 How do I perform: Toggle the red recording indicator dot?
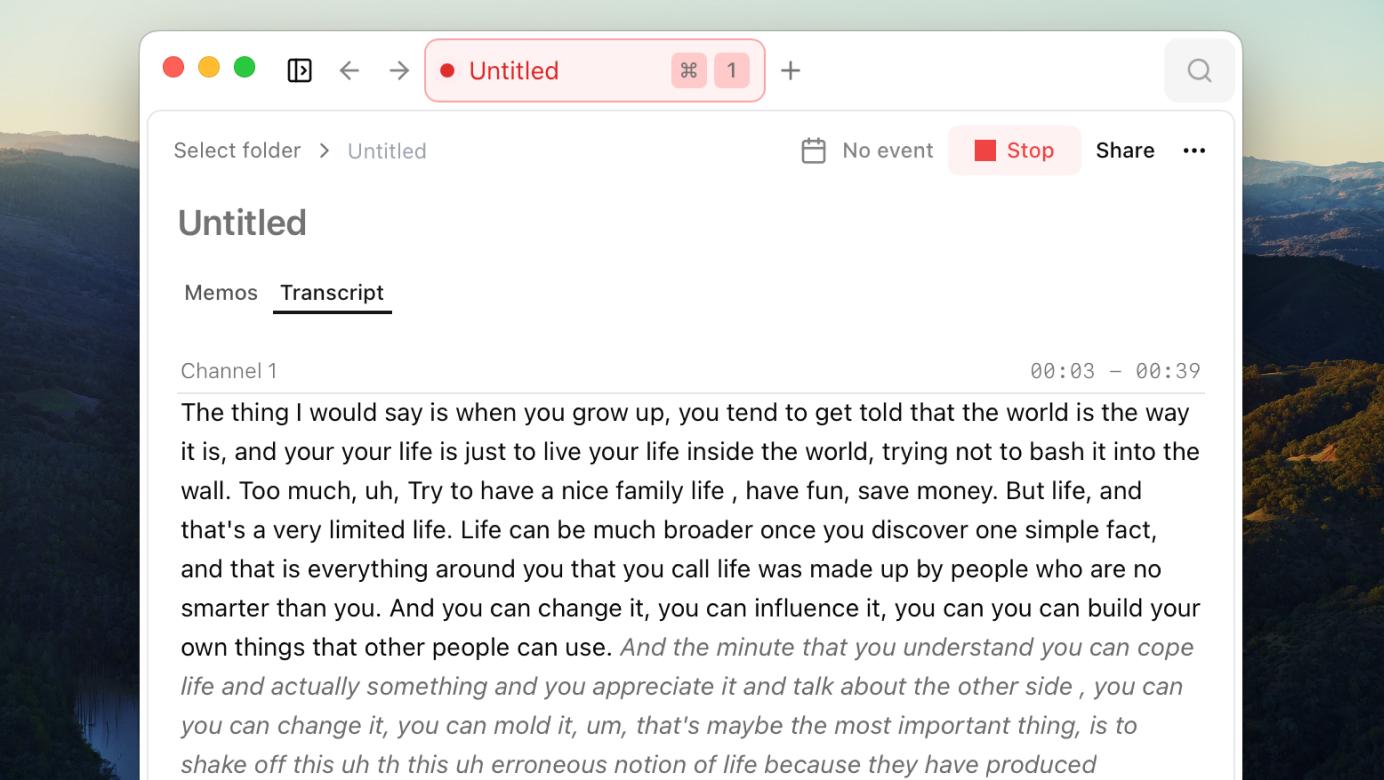pyautogui.click(x=448, y=70)
